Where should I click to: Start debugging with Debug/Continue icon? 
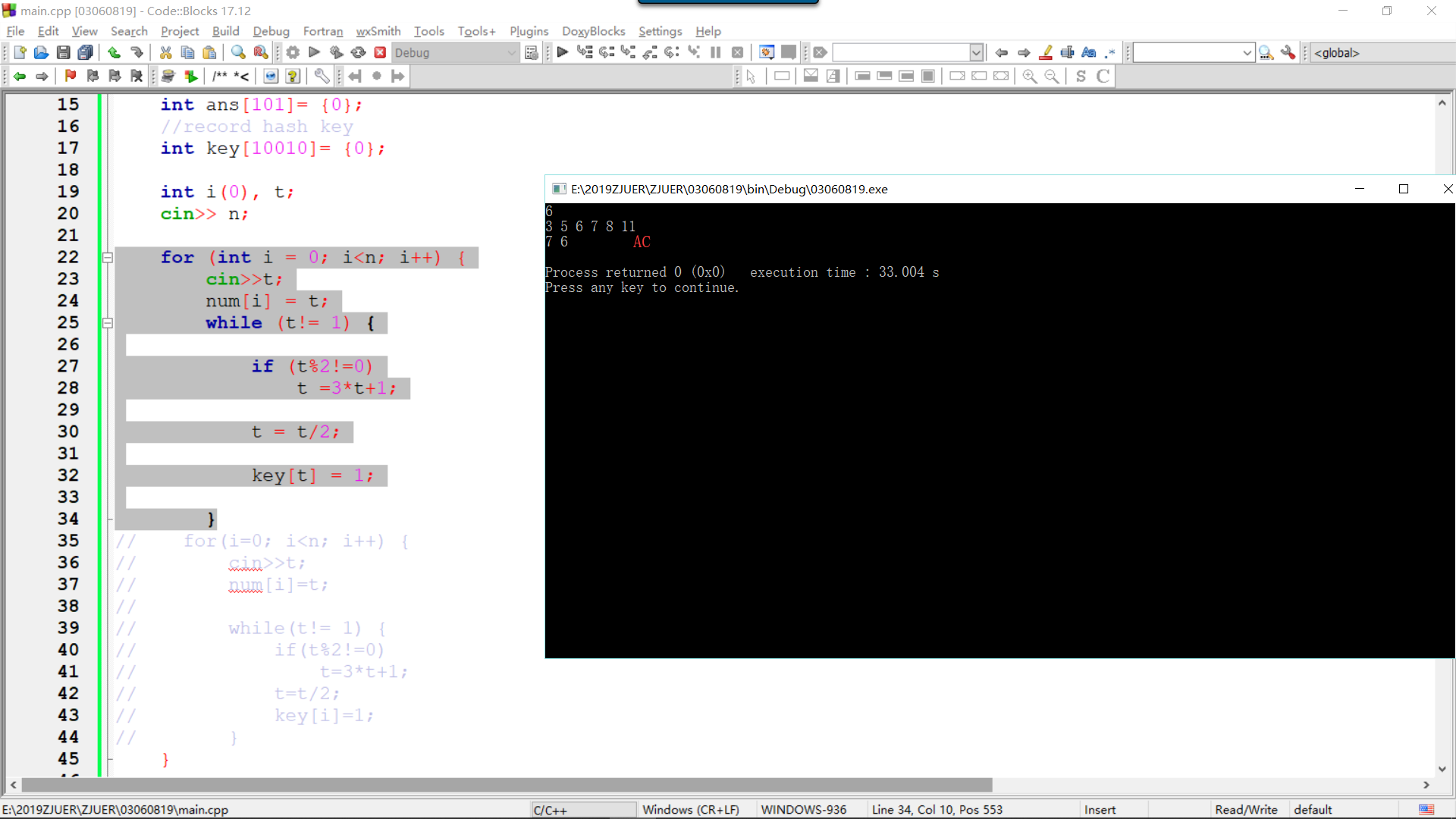[562, 52]
